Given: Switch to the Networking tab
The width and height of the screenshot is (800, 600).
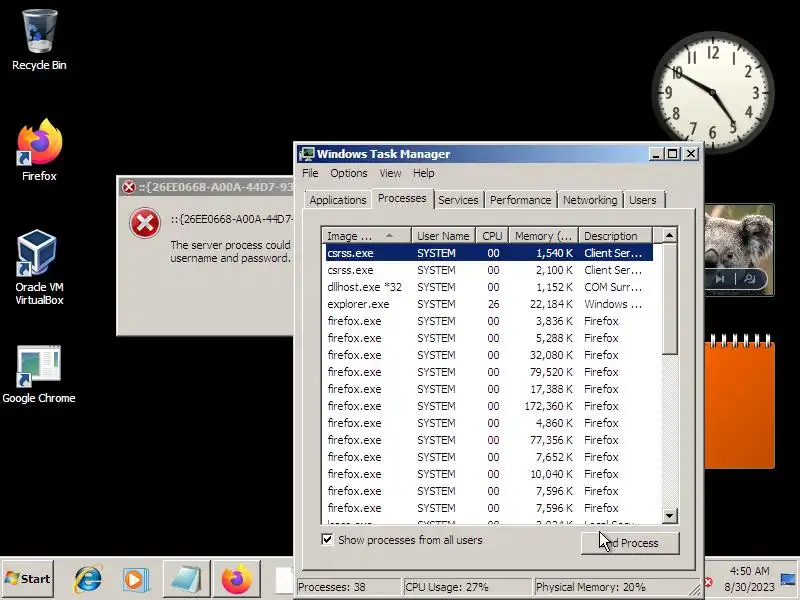Looking at the screenshot, I should (x=590, y=200).
